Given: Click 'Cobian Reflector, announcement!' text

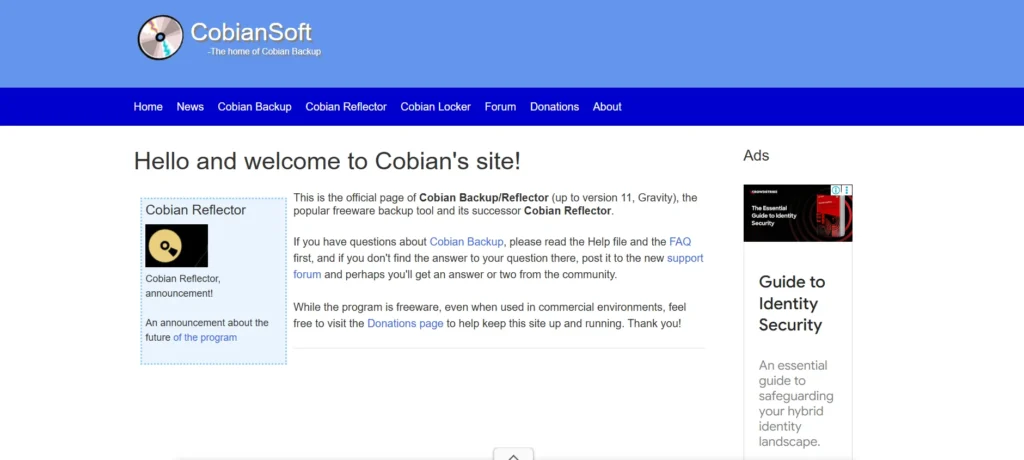Looking at the screenshot, I should point(184,286).
